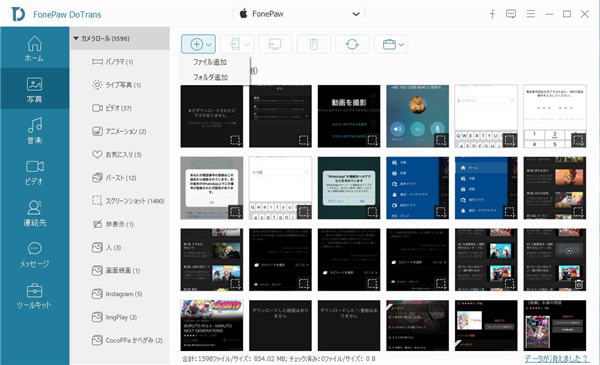Select the ビデオ (37) album

[x=120, y=108]
